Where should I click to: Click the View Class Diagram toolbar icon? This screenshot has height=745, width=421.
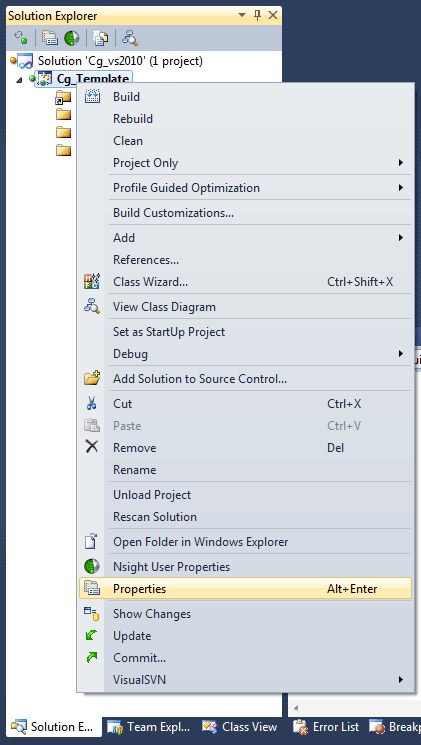click(x=130, y=38)
